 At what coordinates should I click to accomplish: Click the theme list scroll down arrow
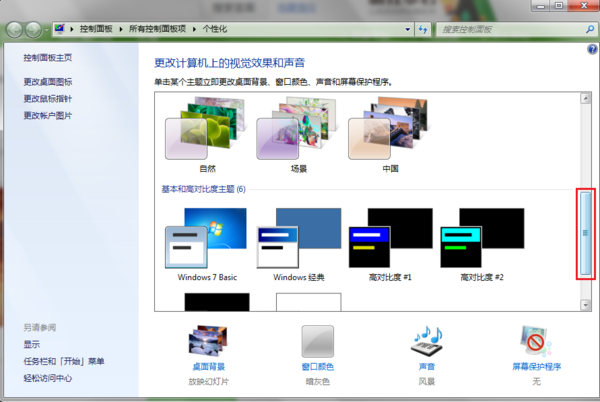(585, 305)
